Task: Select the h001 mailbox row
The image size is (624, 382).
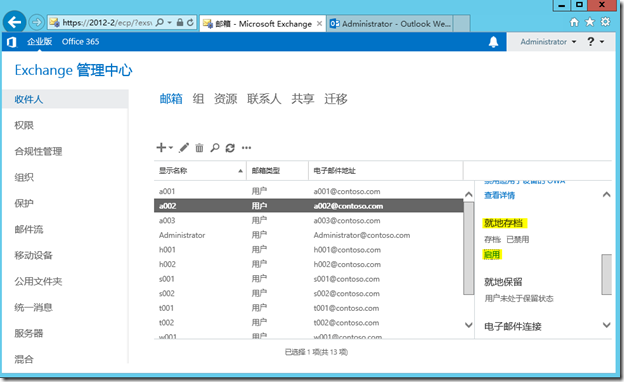Action: click(x=308, y=250)
